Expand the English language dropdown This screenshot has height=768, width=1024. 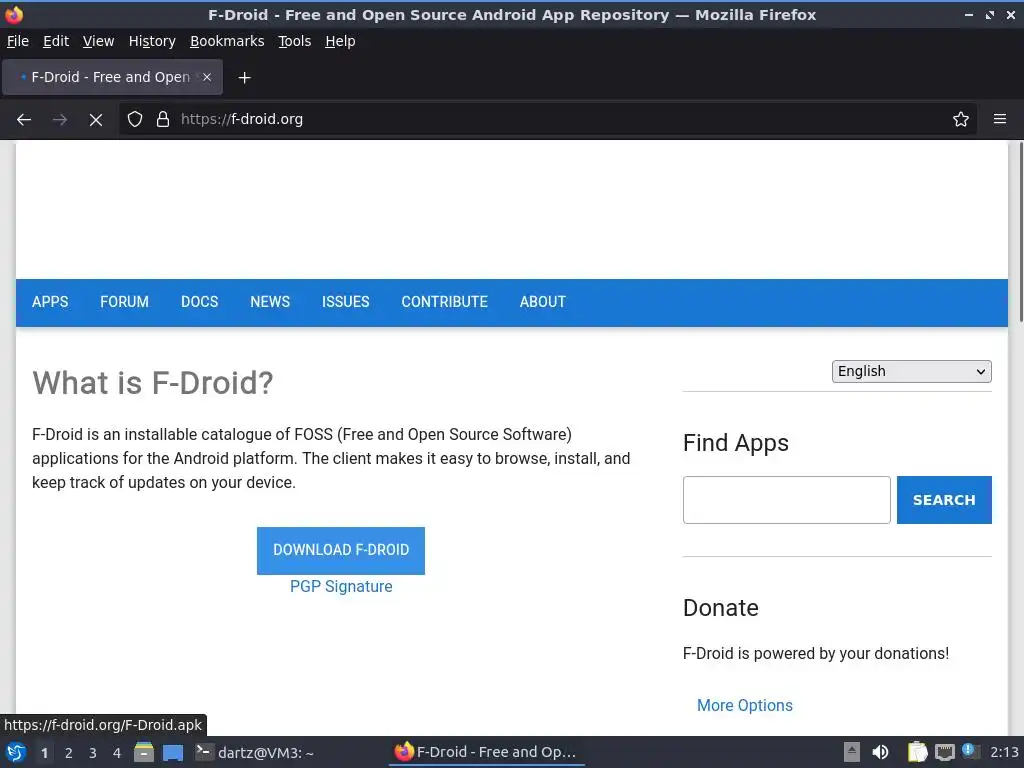(912, 372)
